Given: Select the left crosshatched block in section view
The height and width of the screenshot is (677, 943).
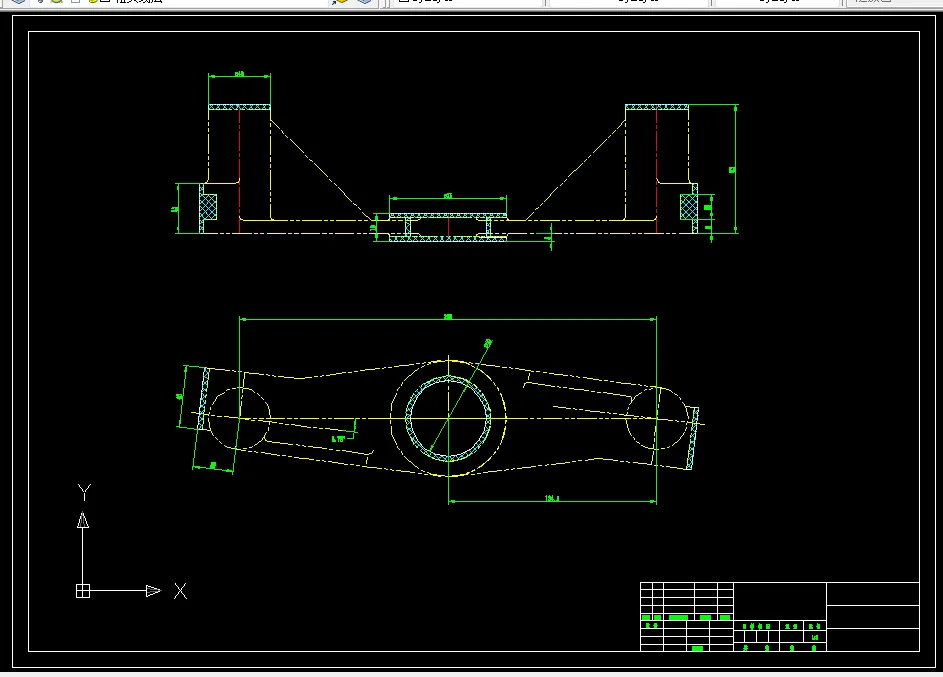Looking at the screenshot, I should click(208, 206).
